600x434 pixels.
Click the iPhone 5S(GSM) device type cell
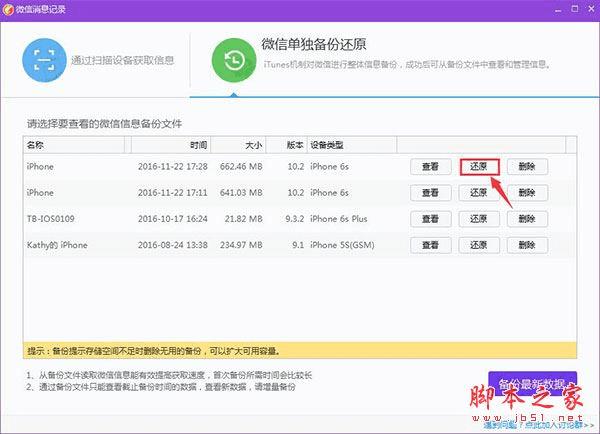tap(342, 245)
